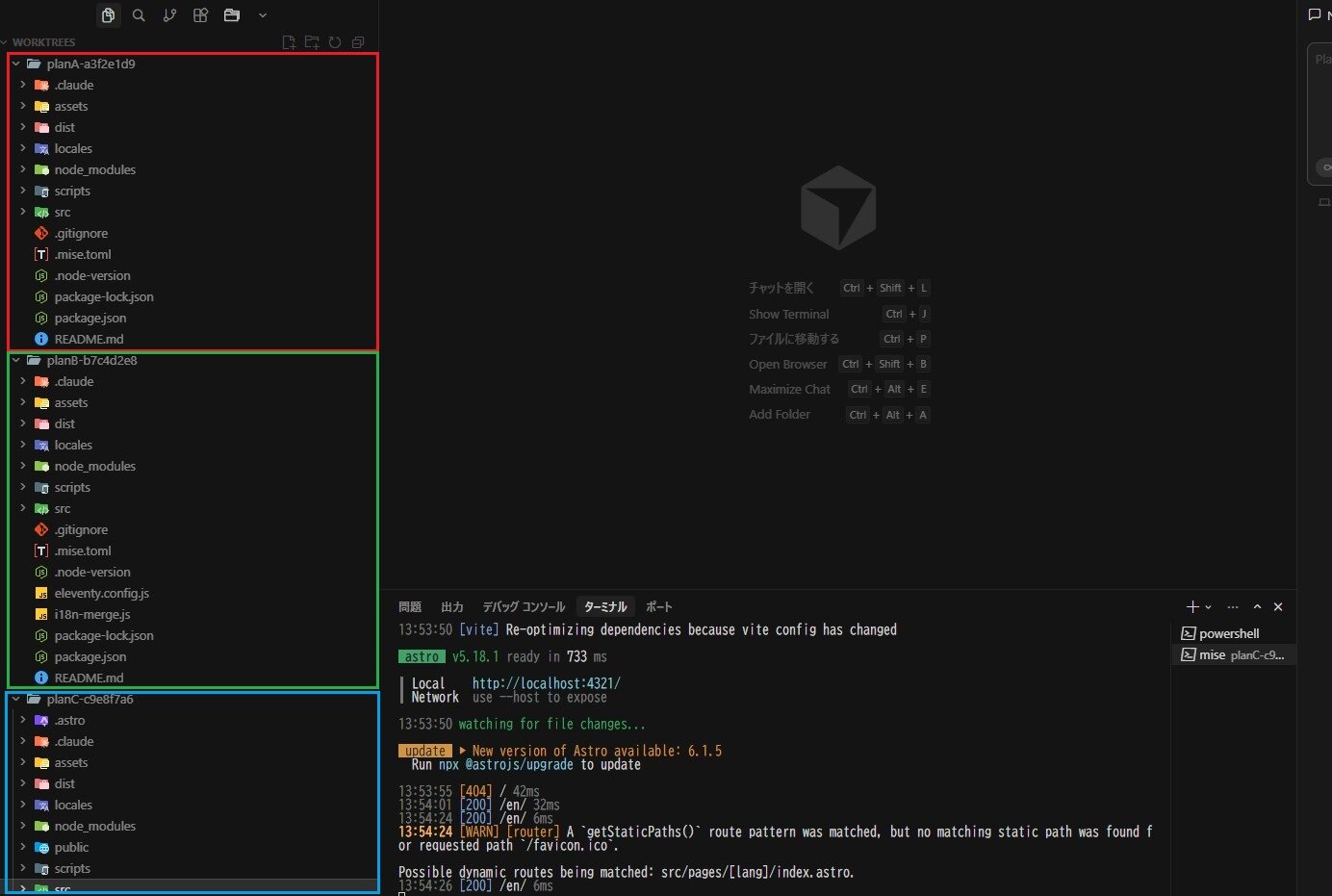Open the launch profile dropdown beside plus

click(1209, 607)
